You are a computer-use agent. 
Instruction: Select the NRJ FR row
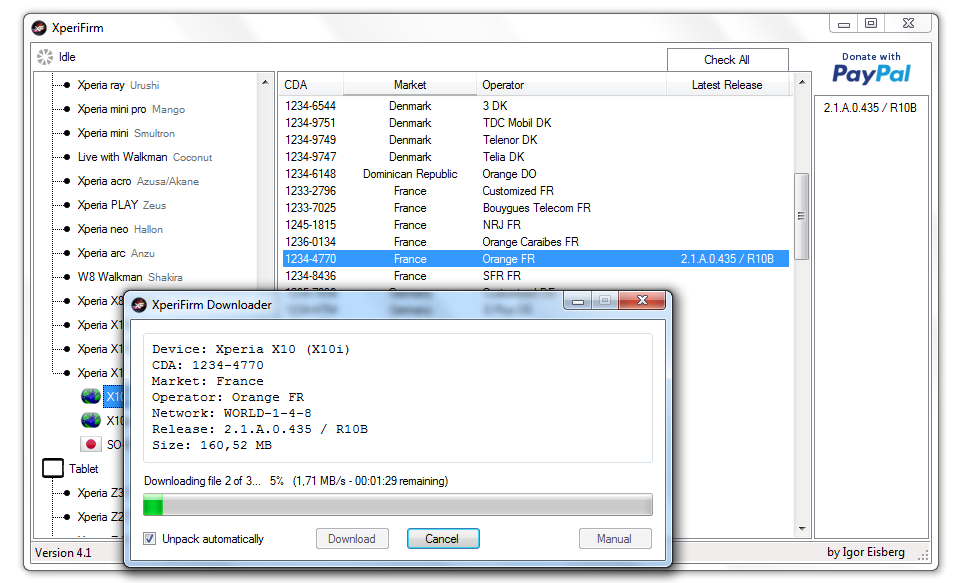(x=536, y=225)
